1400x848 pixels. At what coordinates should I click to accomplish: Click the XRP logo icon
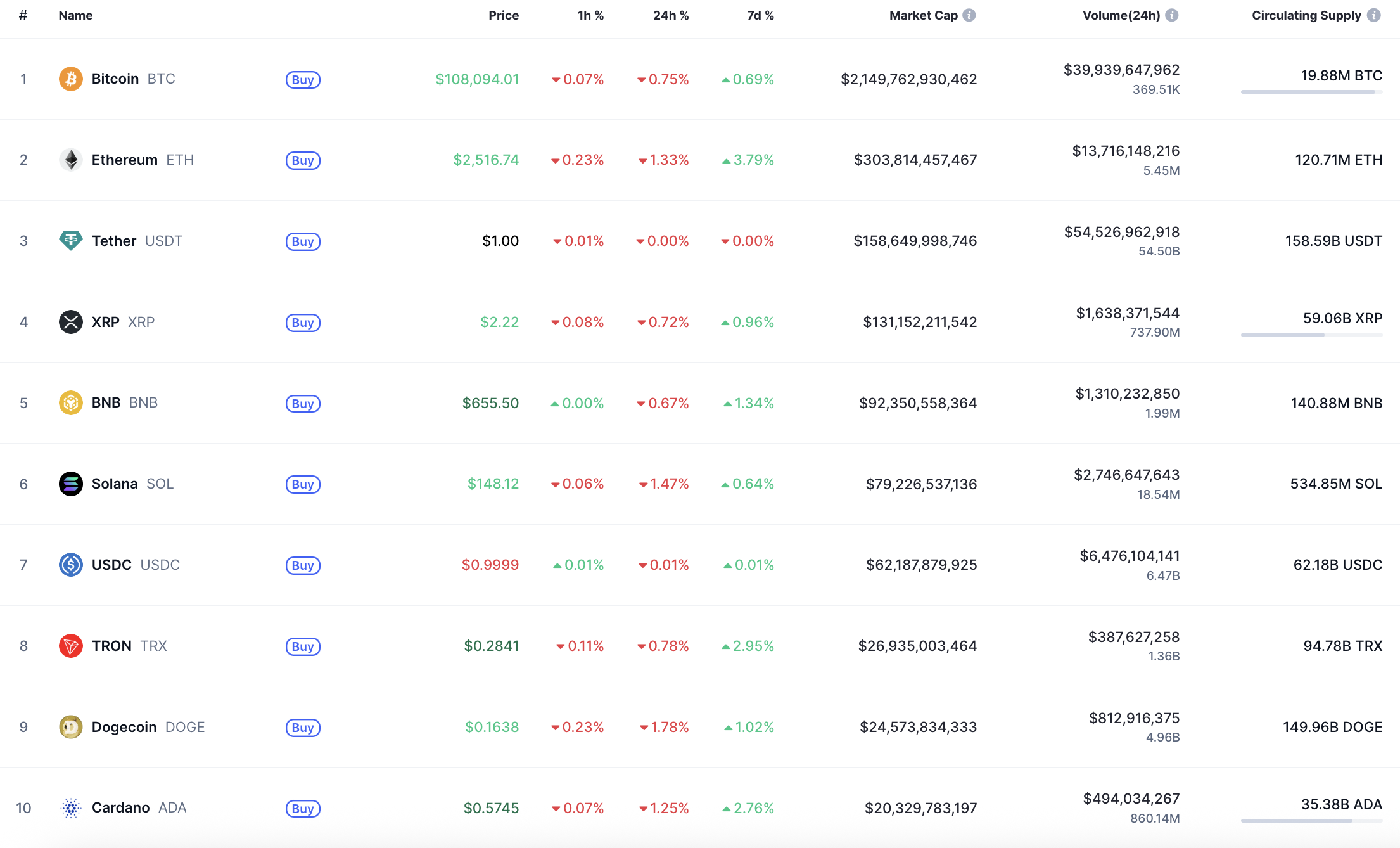(71, 322)
